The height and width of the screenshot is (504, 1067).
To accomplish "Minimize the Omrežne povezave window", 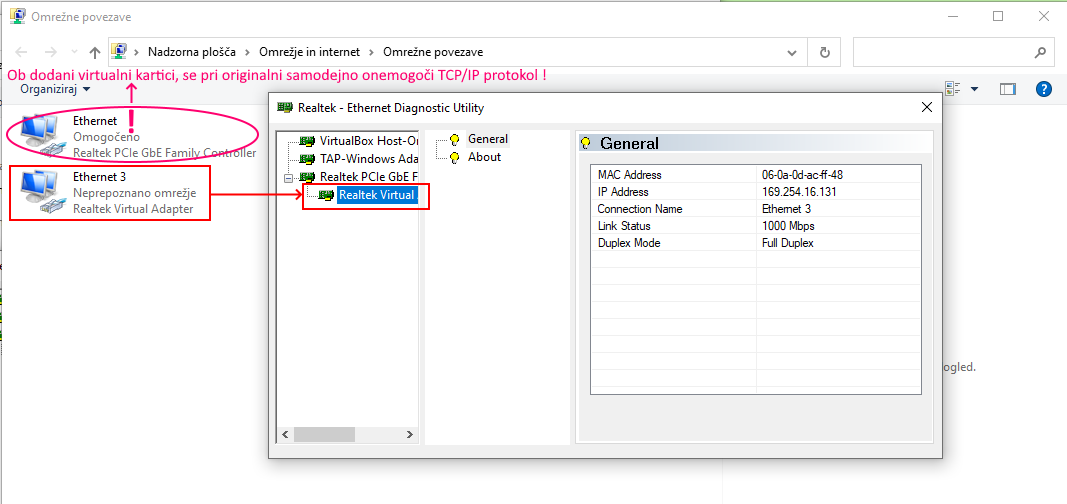I will pyautogui.click(x=953, y=16).
